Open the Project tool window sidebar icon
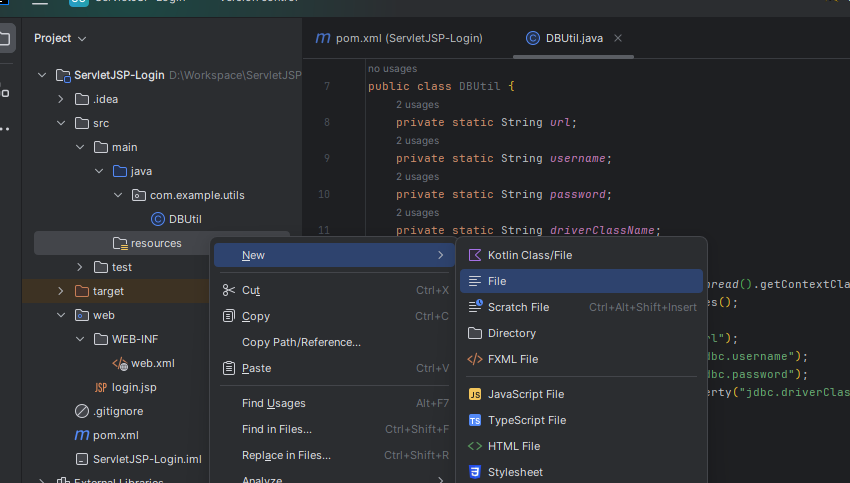The image size is (850, 483). (x=6, y=39)
